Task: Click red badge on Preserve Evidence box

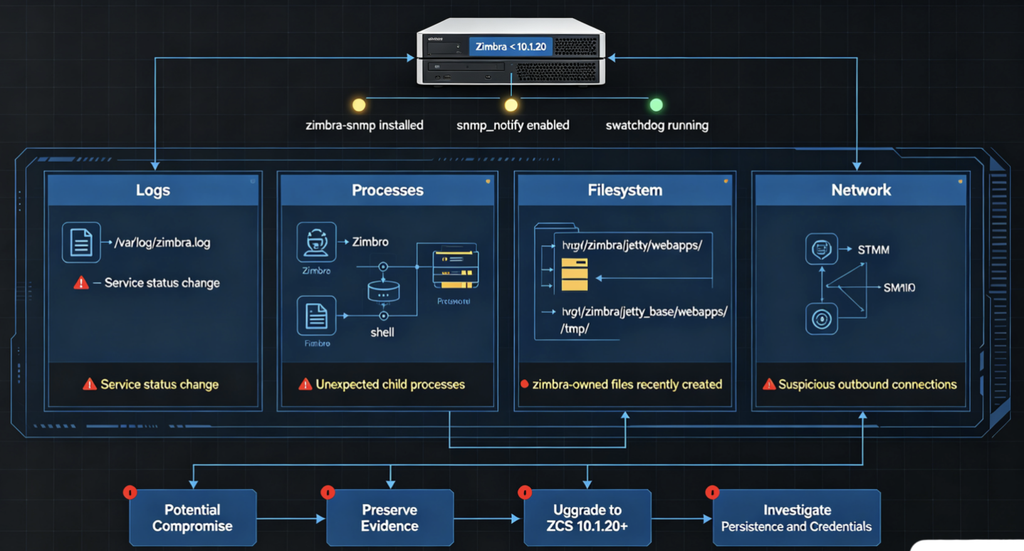Action: [x=327, y=492]
